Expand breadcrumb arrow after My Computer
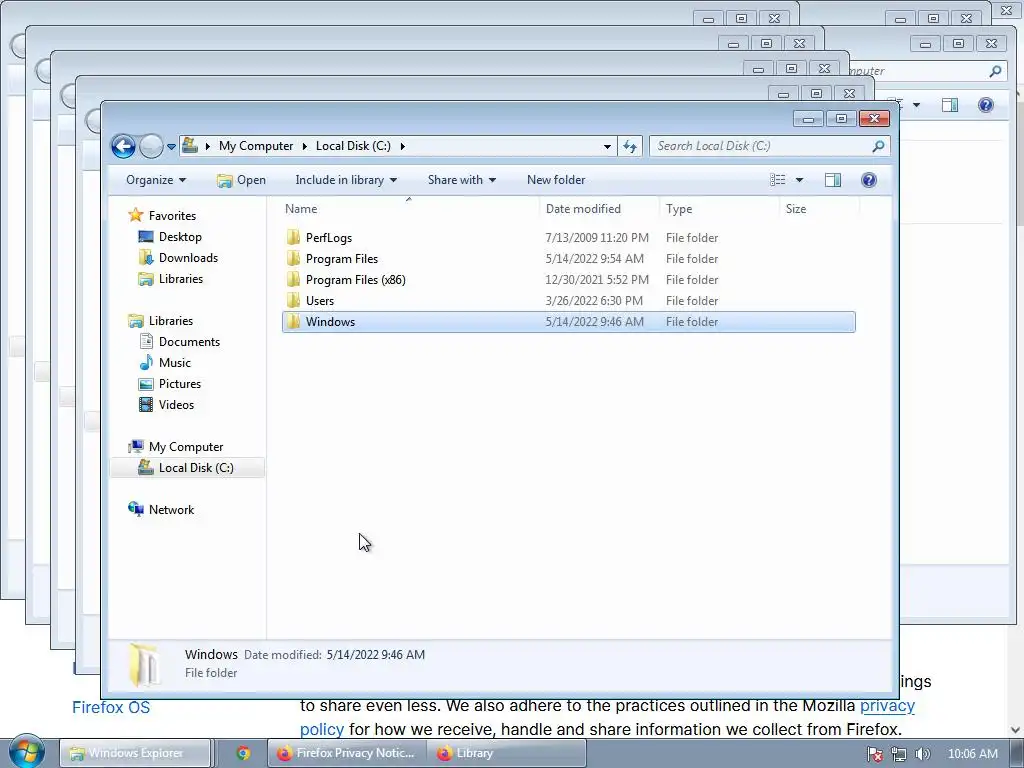This screenshot has width=1024, height=768. (304, 146)
